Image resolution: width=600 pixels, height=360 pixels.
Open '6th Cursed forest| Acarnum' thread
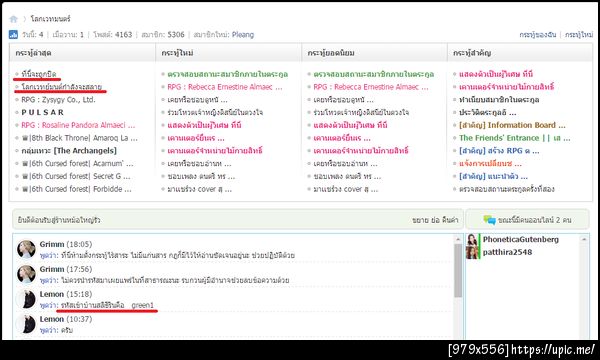(77, 163)
